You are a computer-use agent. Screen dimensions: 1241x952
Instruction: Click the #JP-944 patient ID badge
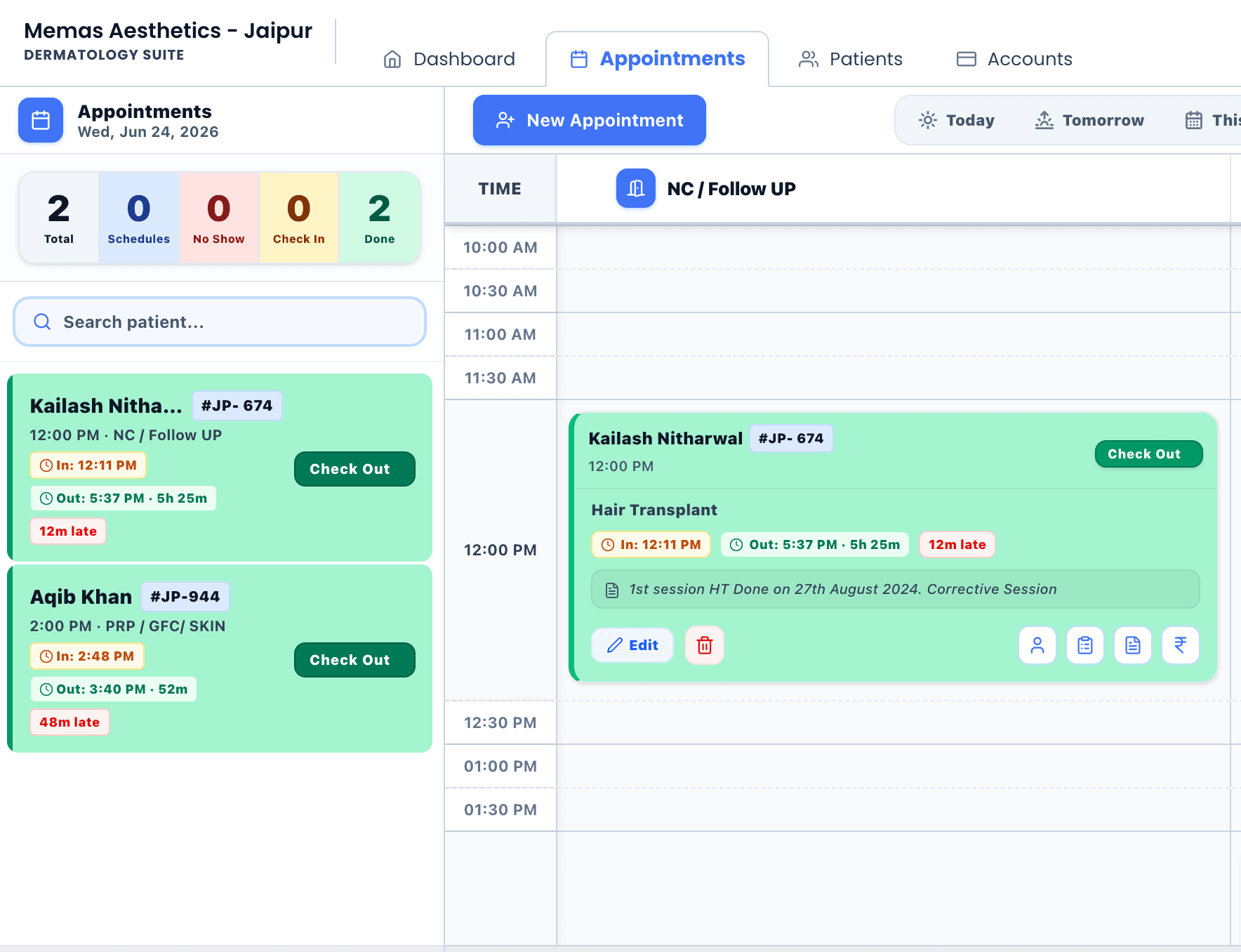click(x=185, y=597)
